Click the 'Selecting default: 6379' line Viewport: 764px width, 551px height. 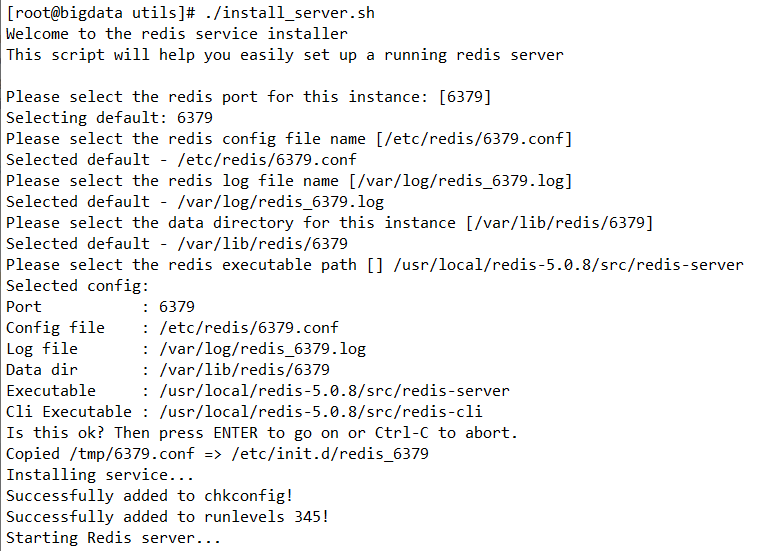[x=110, y=117]
